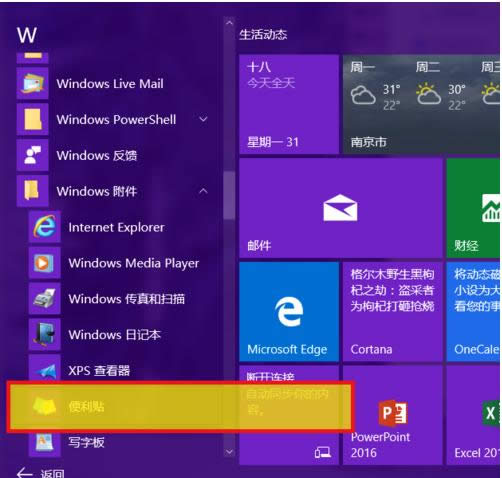Open the 财经 finance tile
Viewport: 502px width, 478px height.
[x=473, y=208]
